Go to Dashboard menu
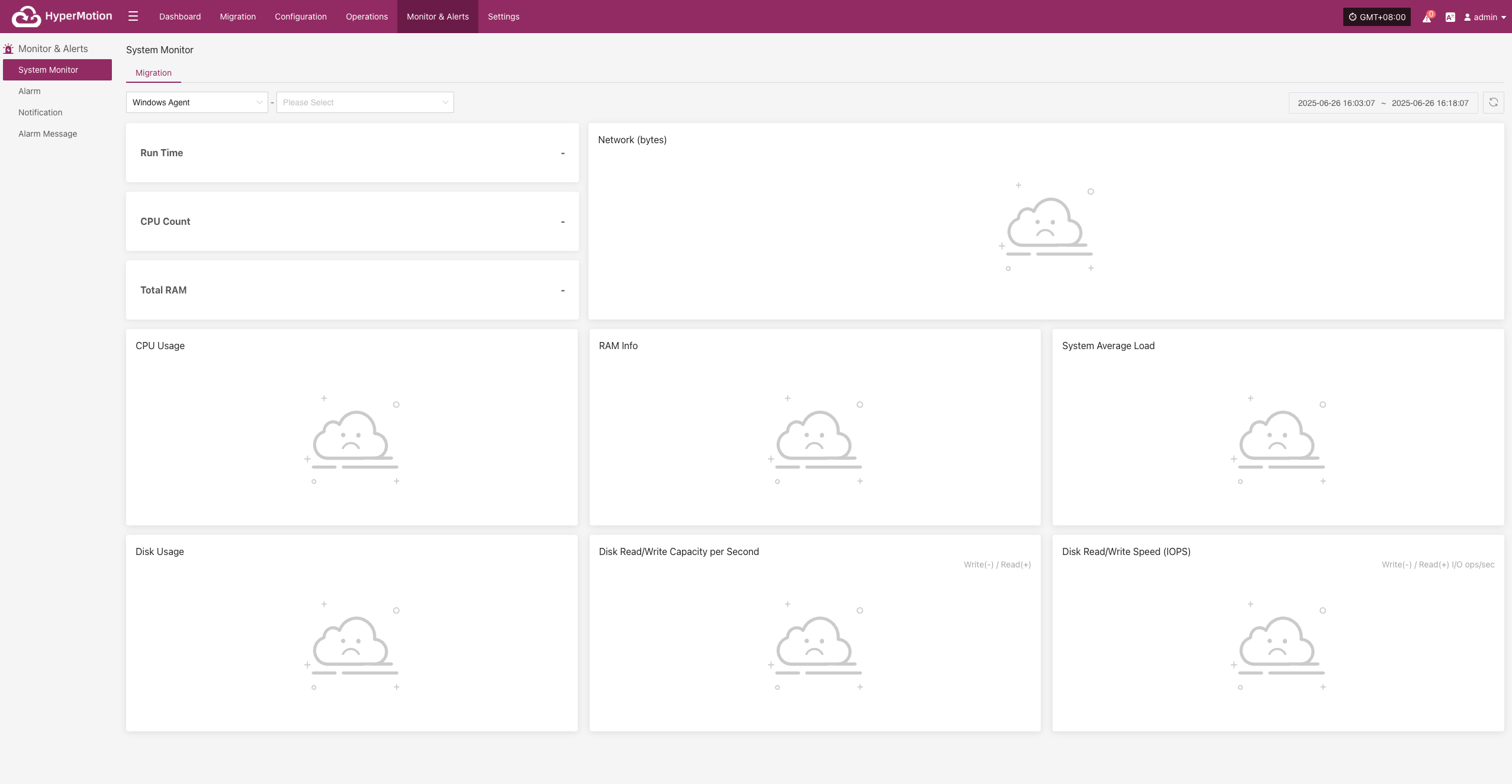Viewport: 1512px width, 784px height. coord(180,17)
